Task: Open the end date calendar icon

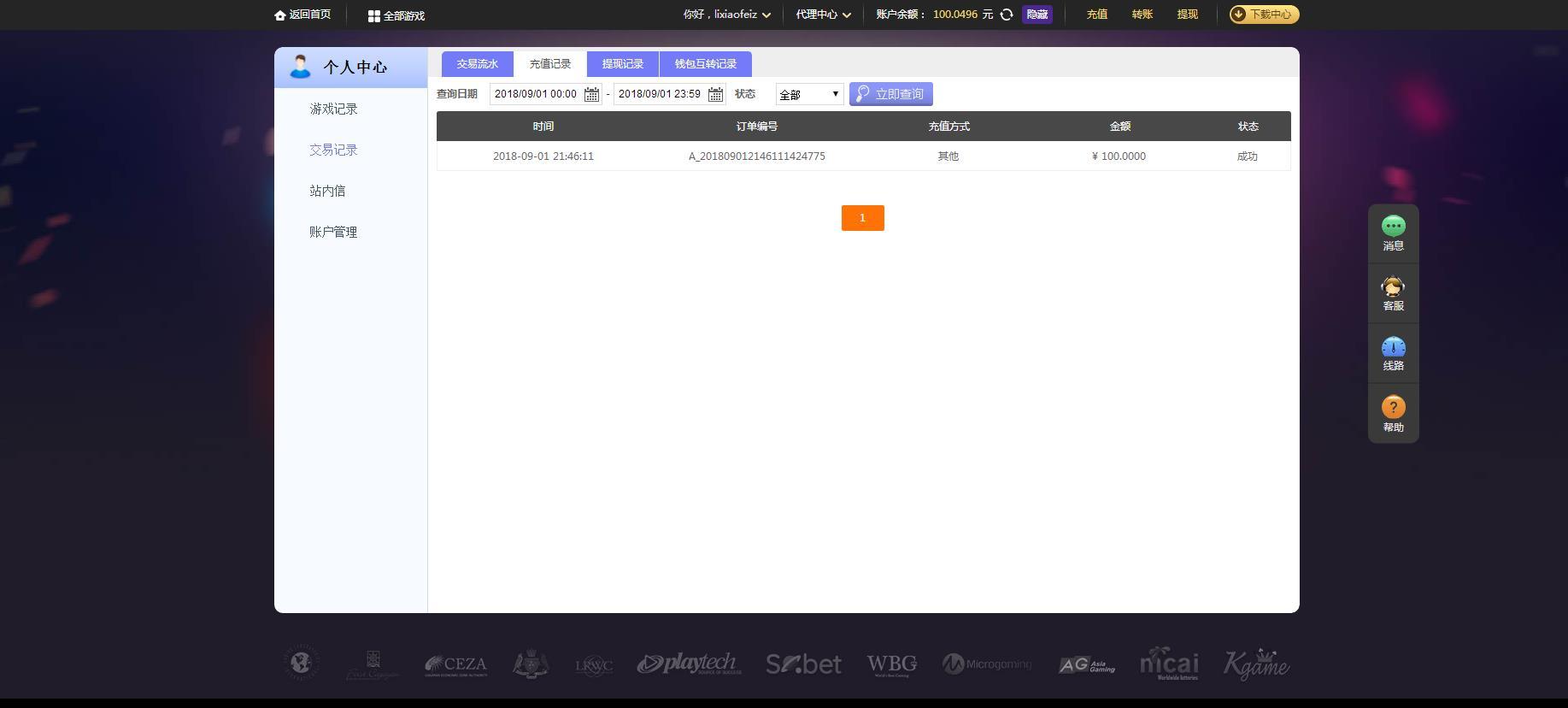Action: pyautogui.click(x=715, y=94)
